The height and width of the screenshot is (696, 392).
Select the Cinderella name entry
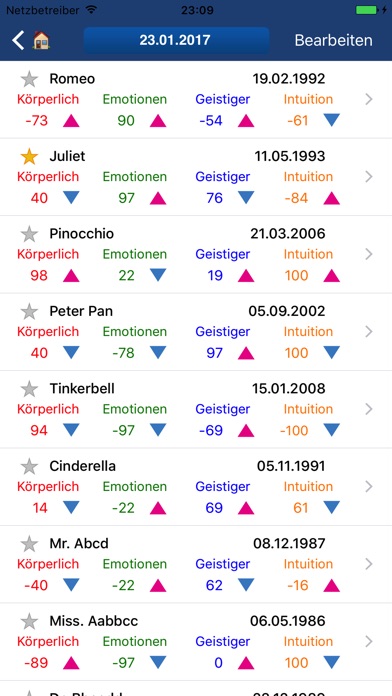[x=83, y=466]
